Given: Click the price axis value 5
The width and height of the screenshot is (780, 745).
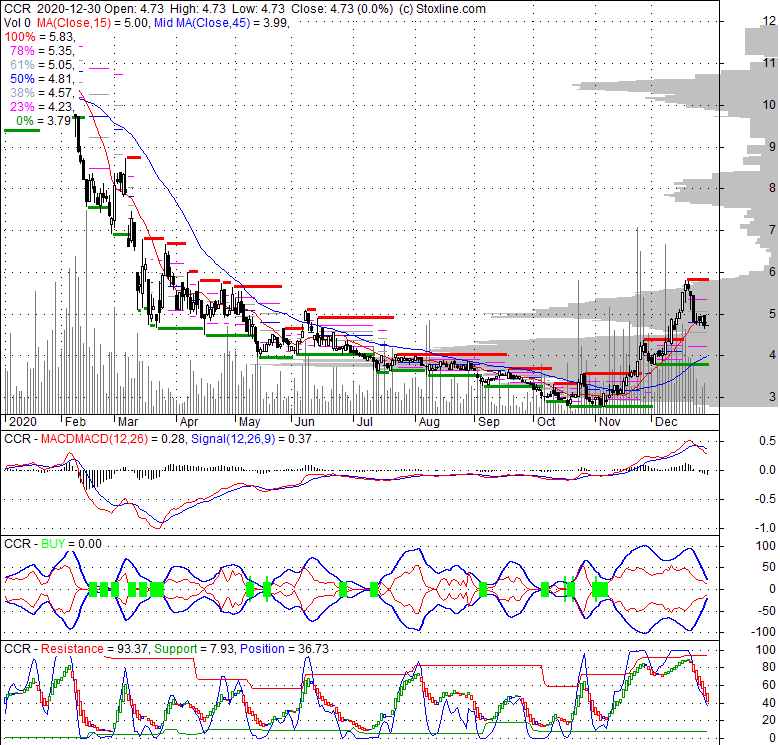Looking at the screenshot, I should [772, 313].
